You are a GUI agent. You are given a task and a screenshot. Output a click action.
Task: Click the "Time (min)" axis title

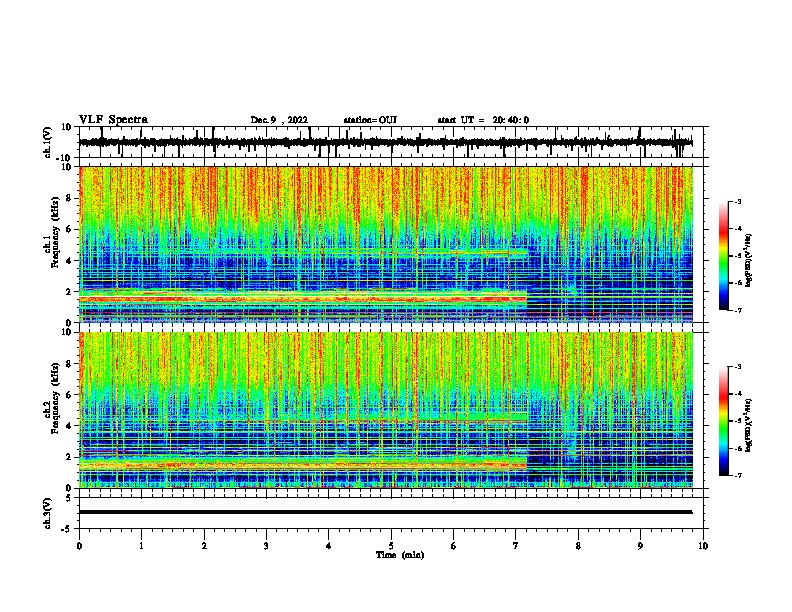point(400,555)
